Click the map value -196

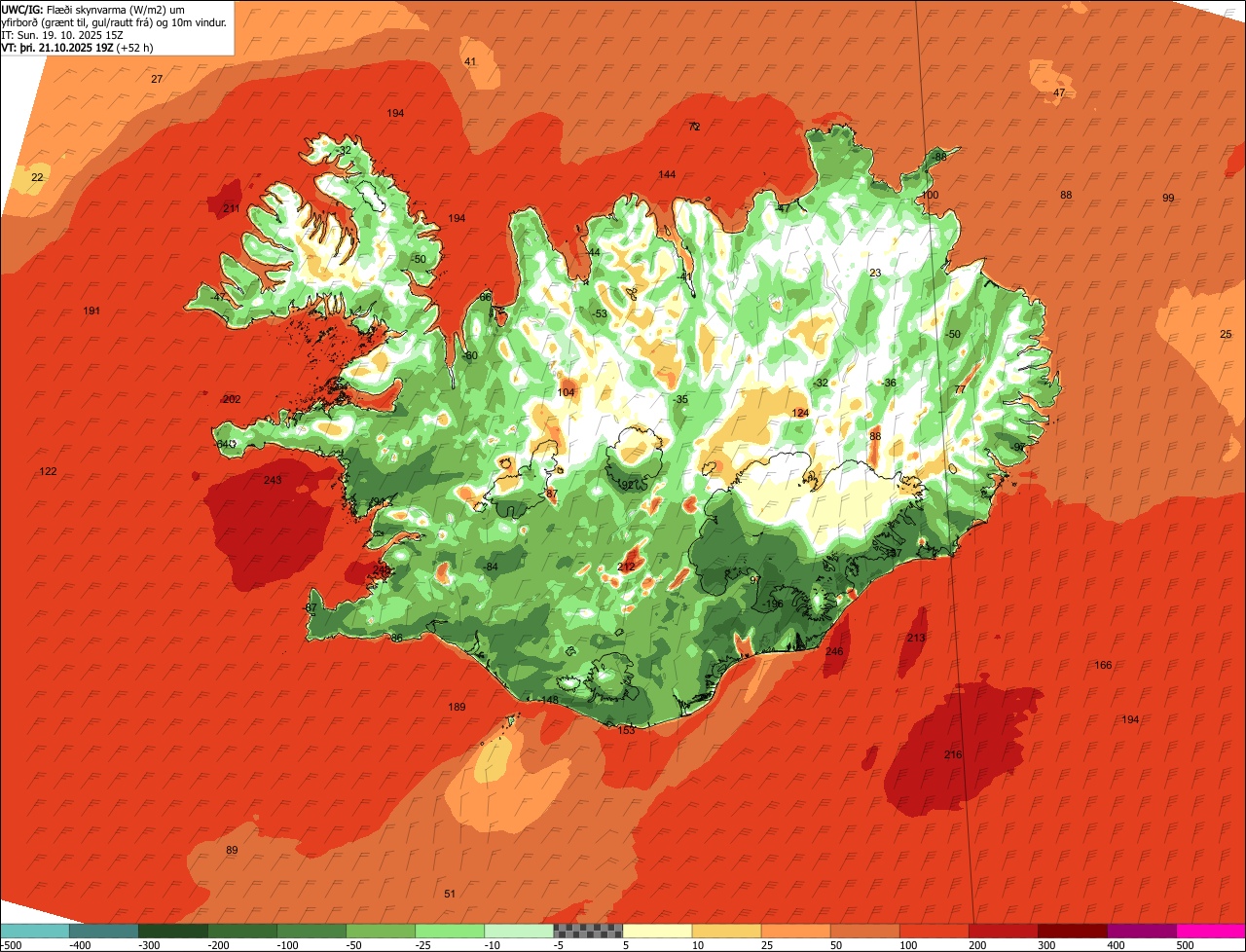click(773, 604)
